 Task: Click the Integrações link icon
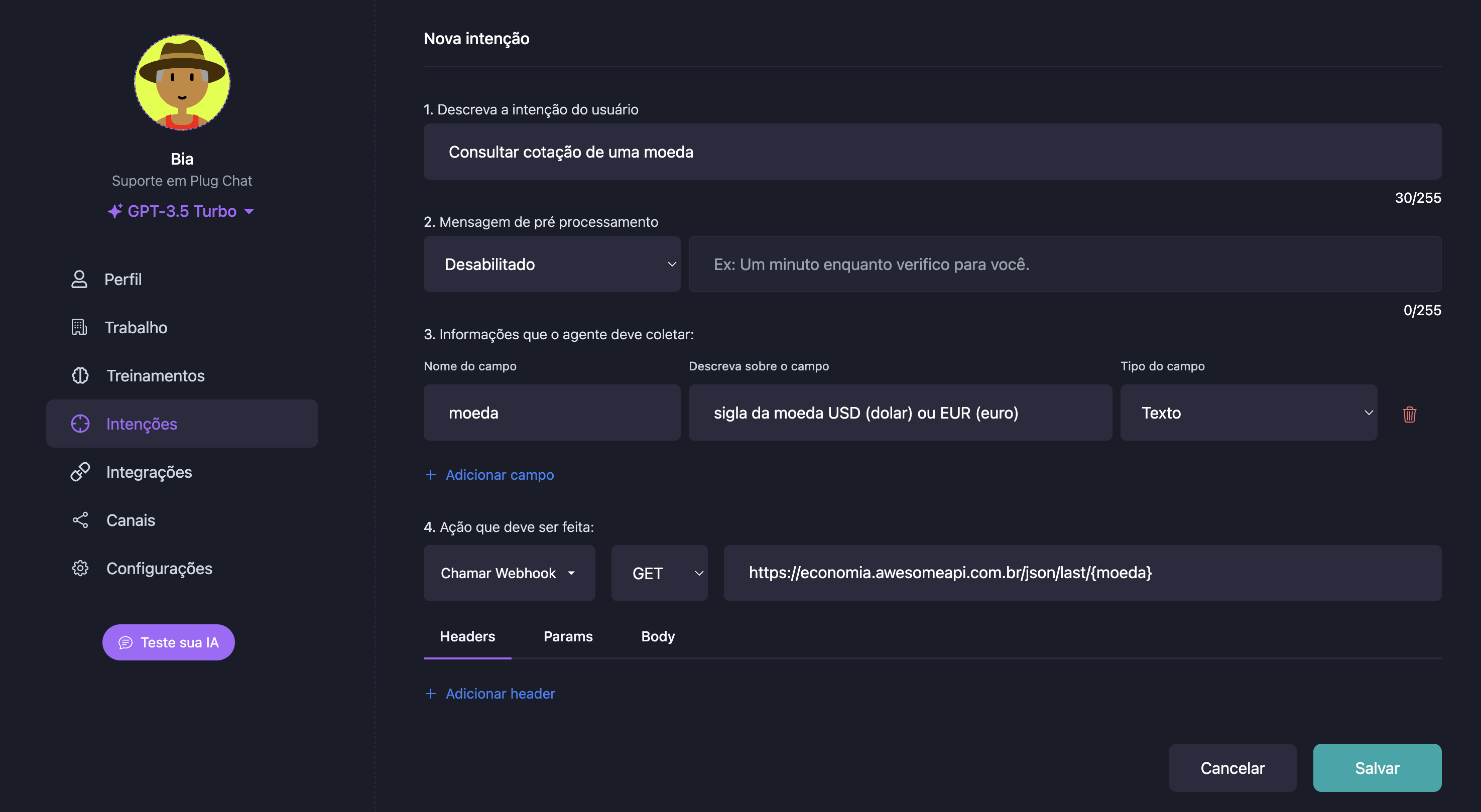(80, 472)
